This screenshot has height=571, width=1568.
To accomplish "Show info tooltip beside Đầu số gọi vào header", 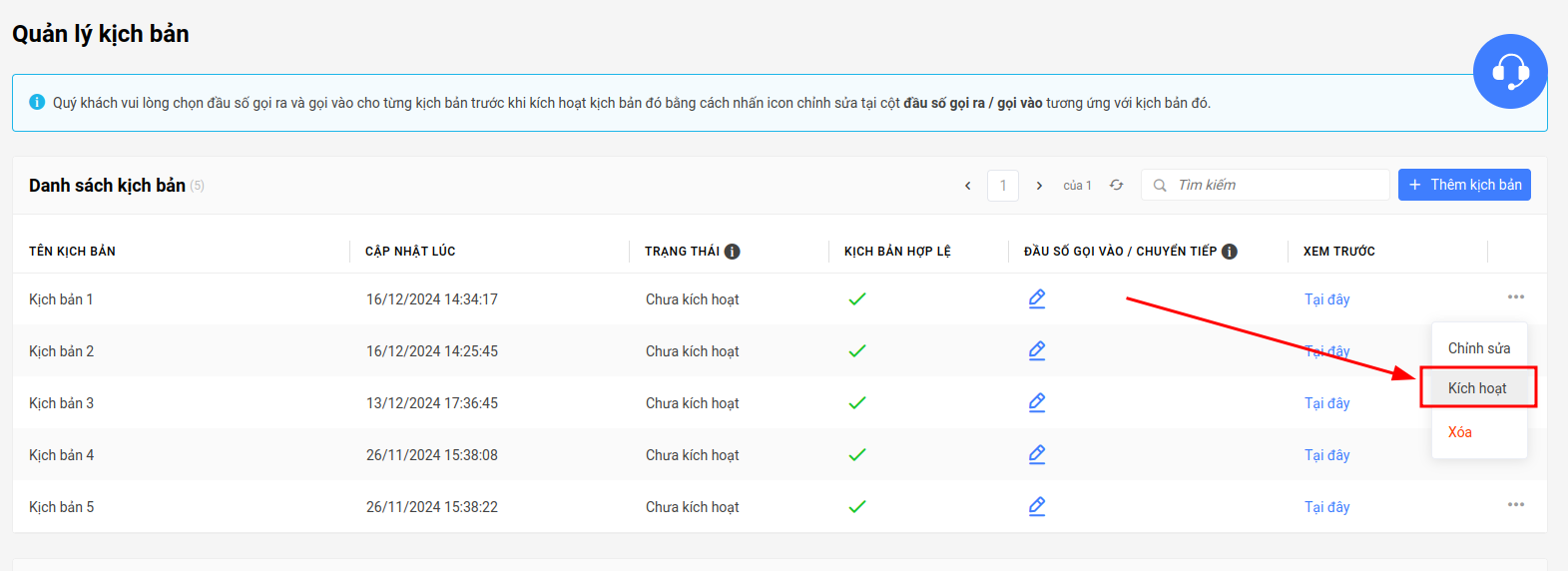I will pos(1230,252).
